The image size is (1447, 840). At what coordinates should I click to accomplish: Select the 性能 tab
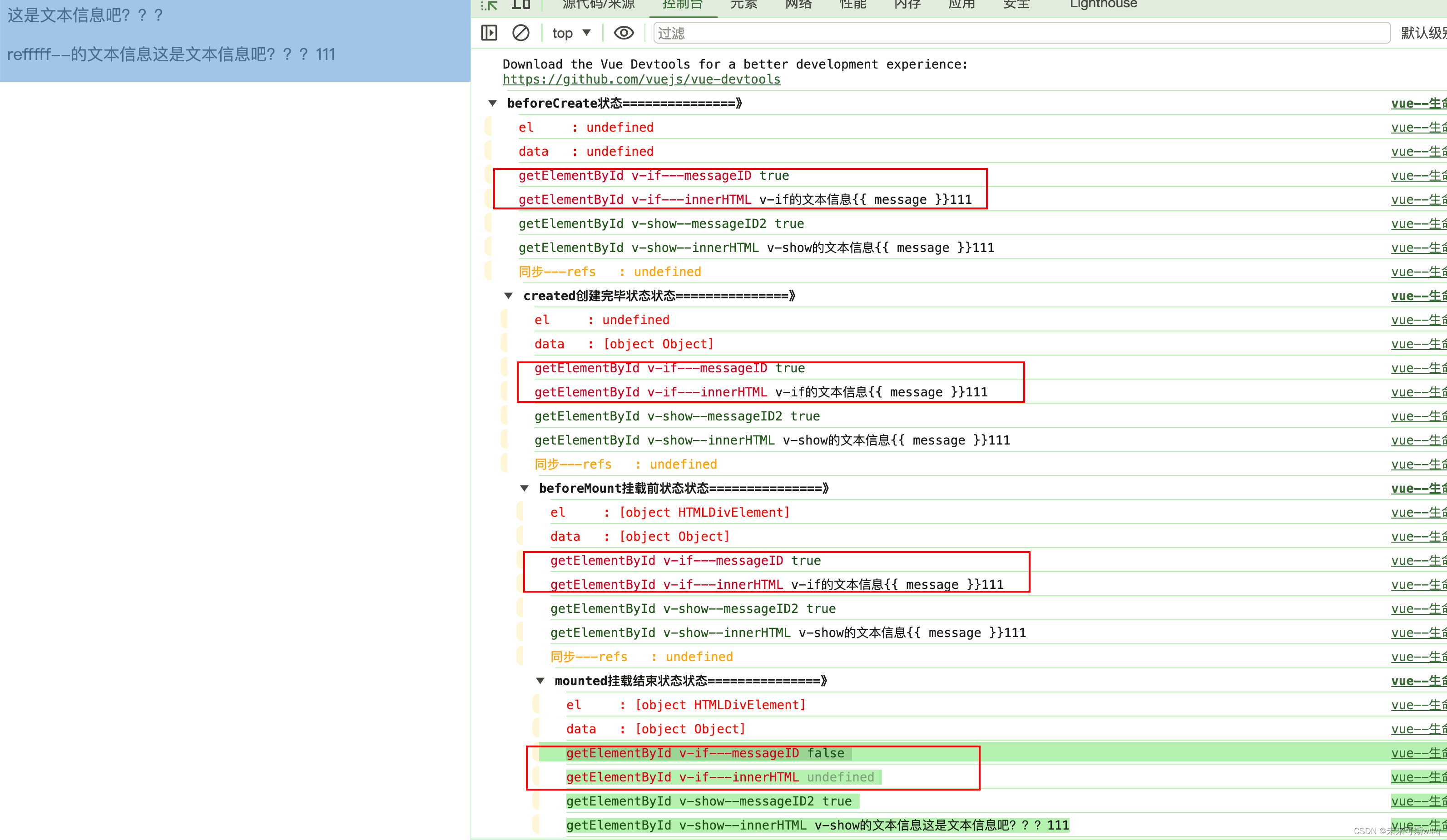point(852,5)
